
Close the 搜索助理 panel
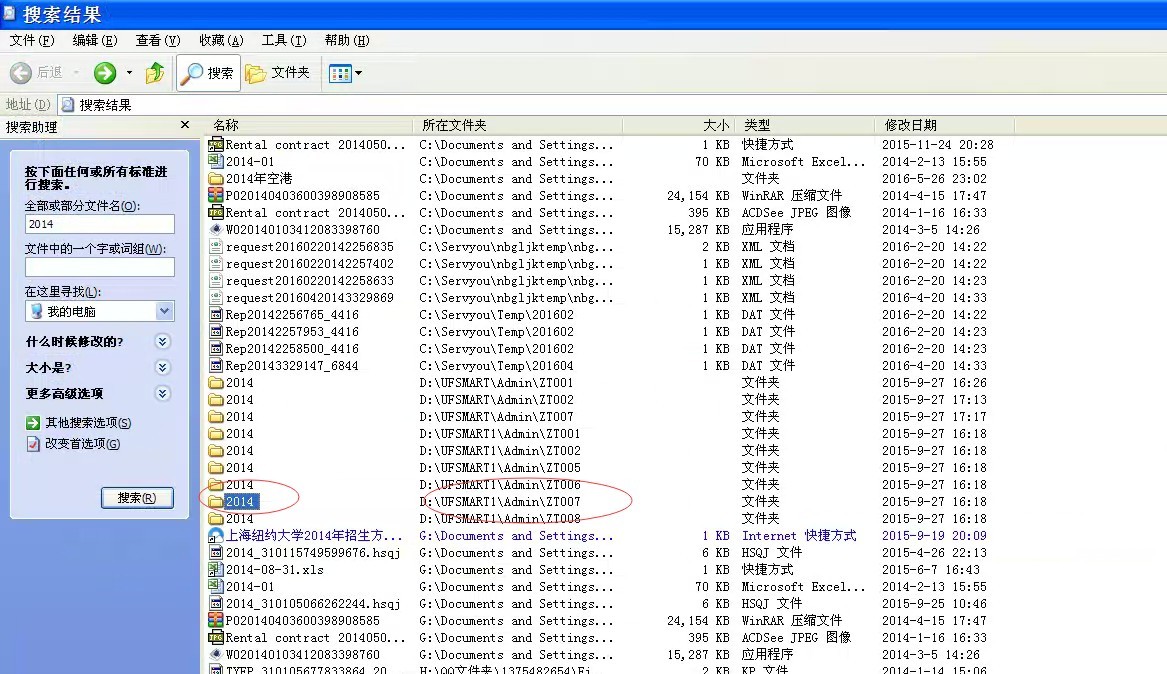pyautogui.click(x=184, y=126)
